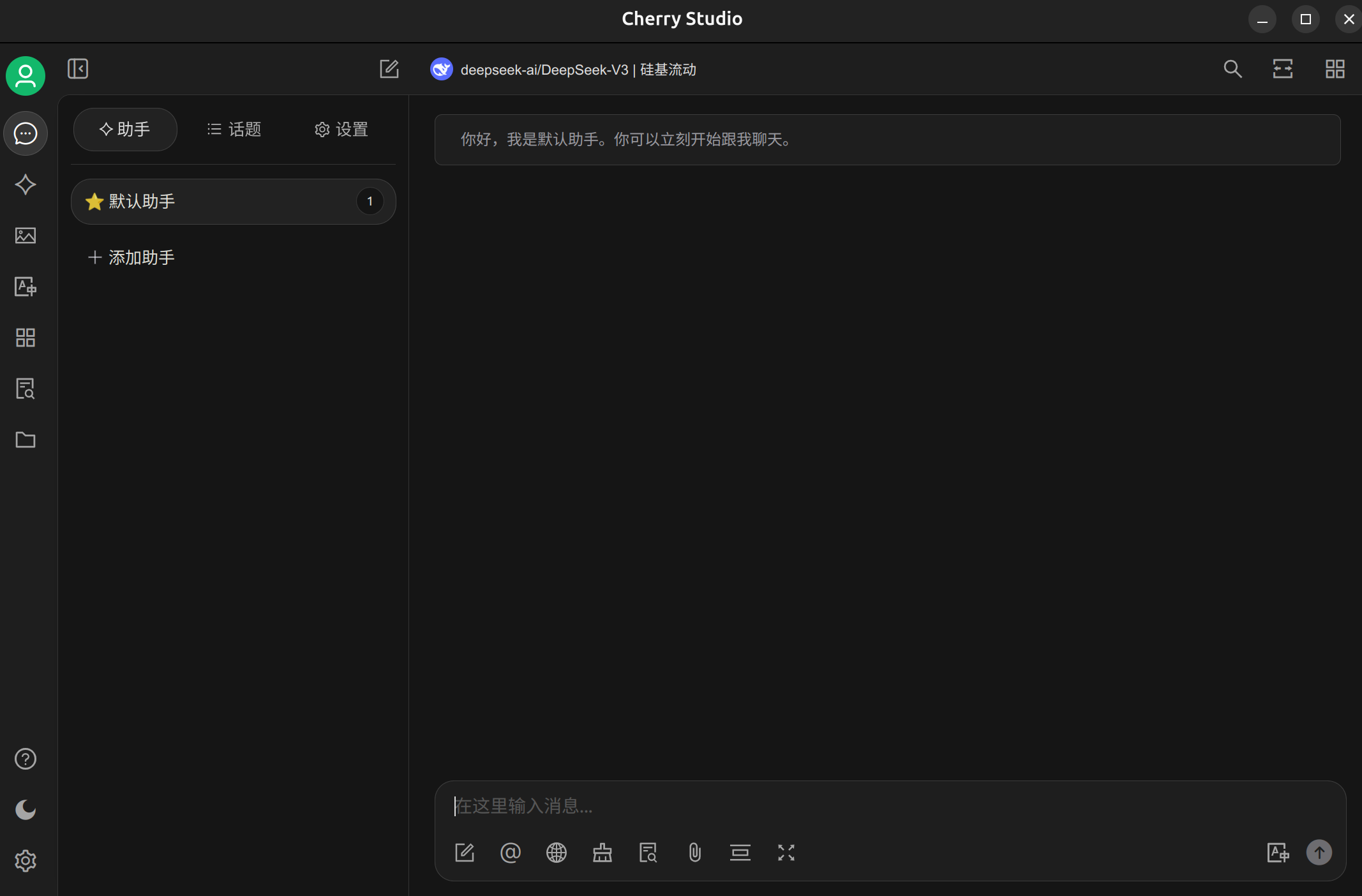
Task: Focus the message input field
Action: (890, 806)
